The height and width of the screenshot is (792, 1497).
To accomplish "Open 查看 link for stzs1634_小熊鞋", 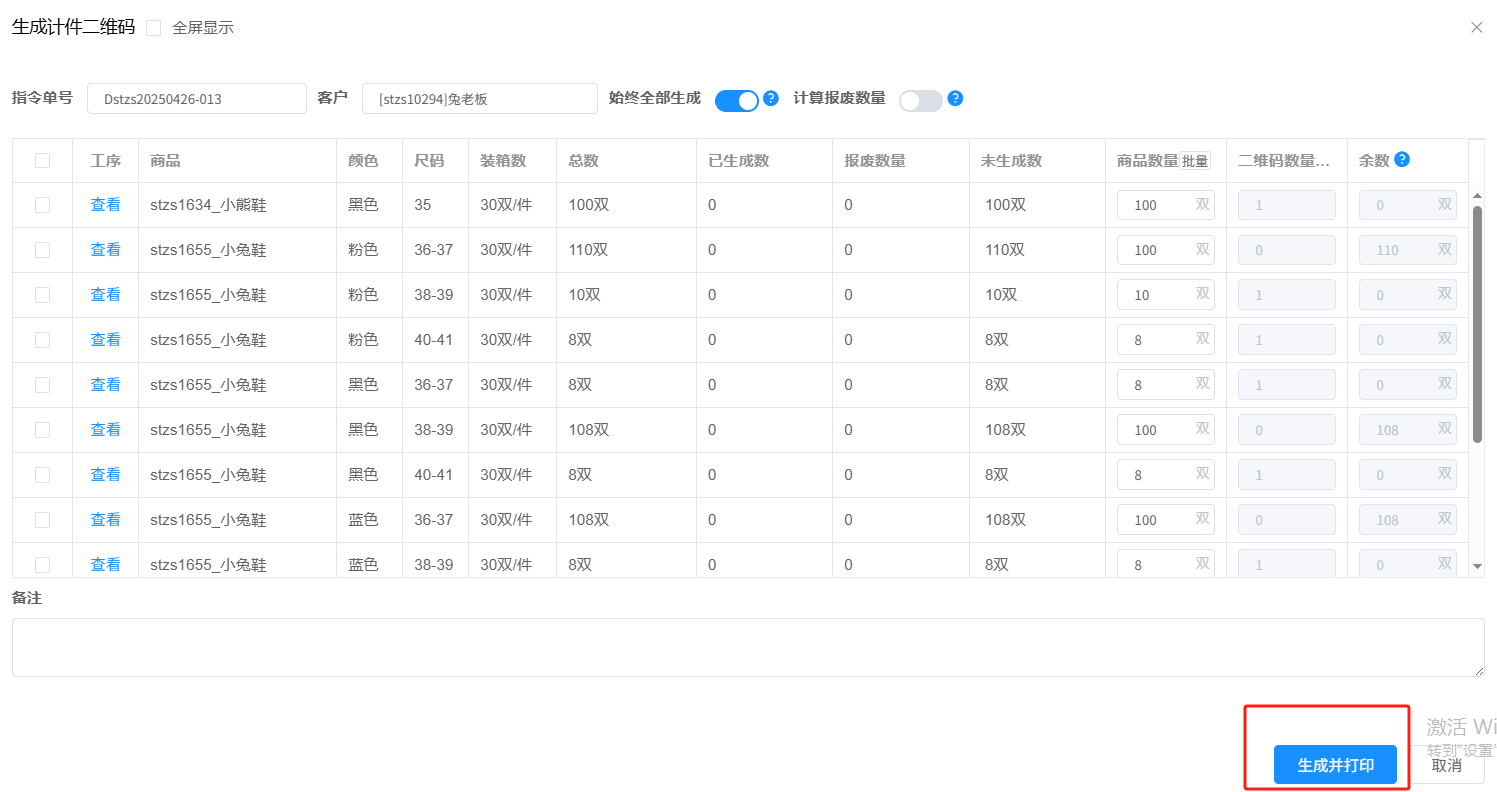I will tap(105, 205).
